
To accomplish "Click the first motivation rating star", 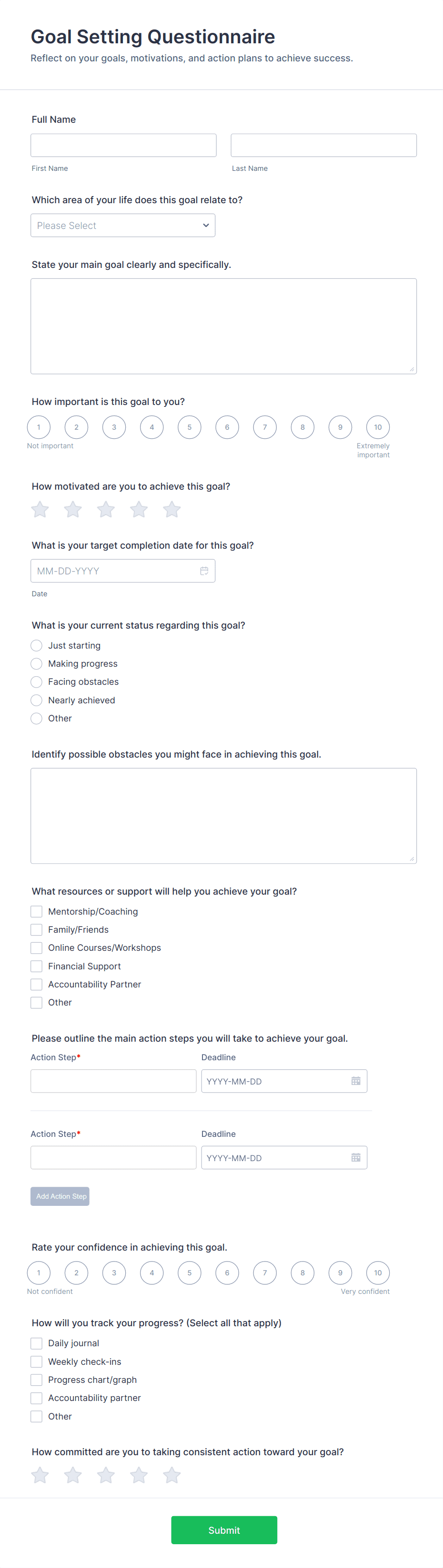I will 40,510.
